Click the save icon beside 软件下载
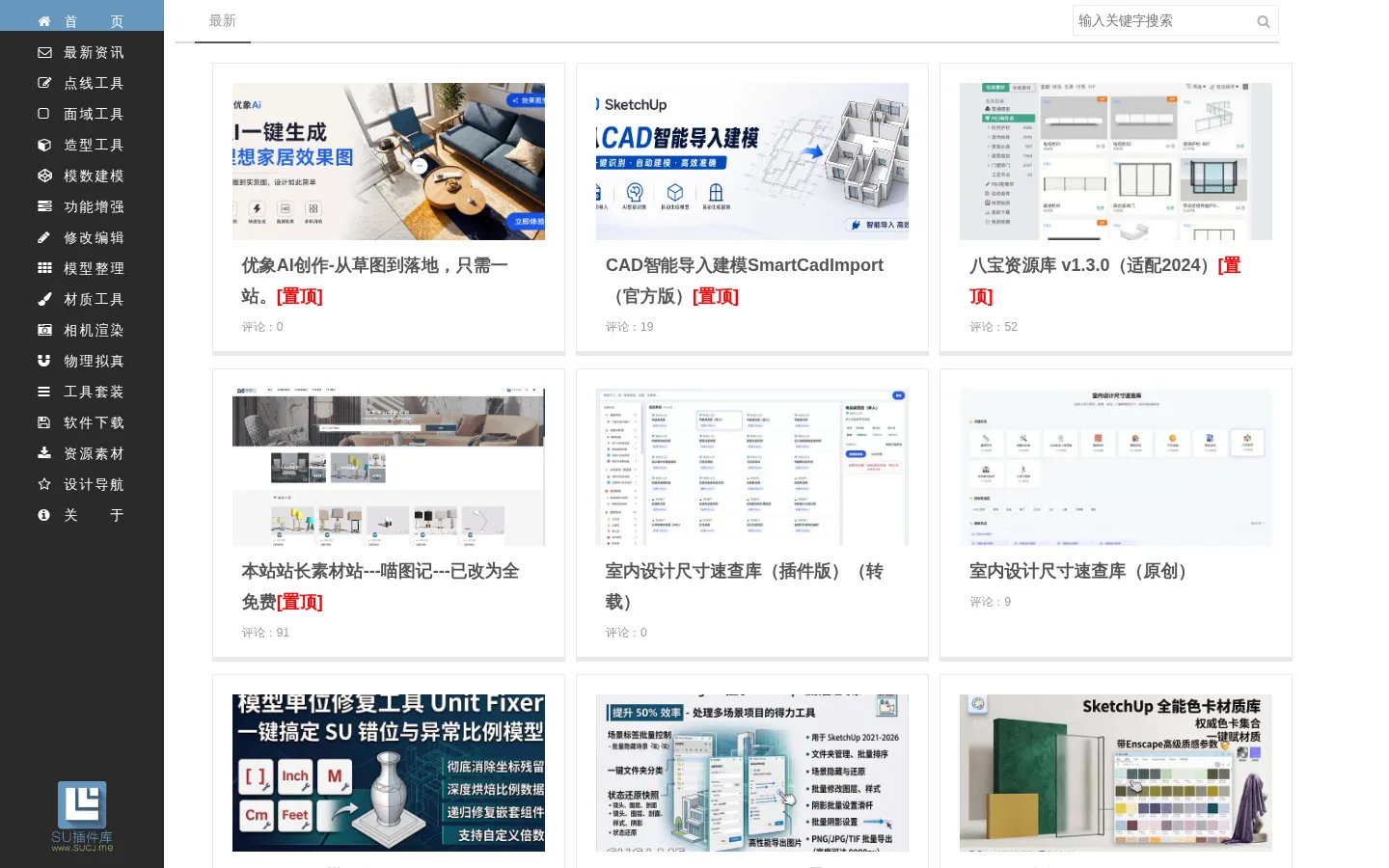 pyautogui.click(x=43, y=422)
